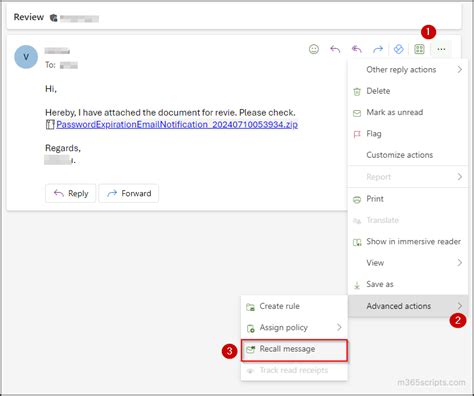Click the 'Hi,' greeting text

[x=51, y=89]
